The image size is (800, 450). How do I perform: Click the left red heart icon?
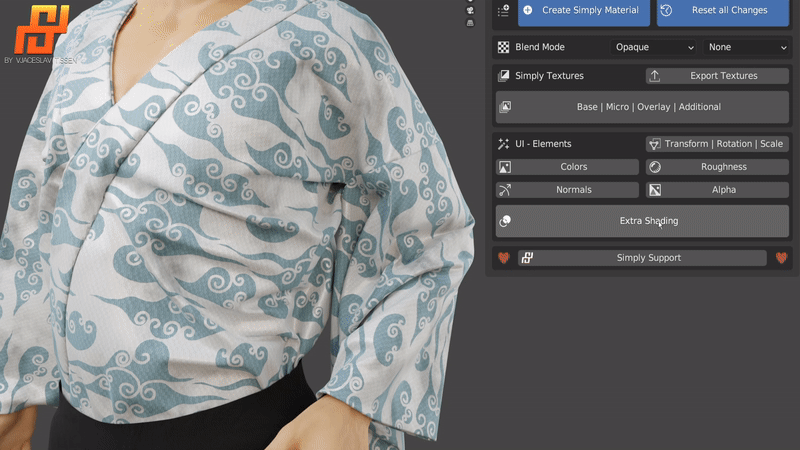pyautogui.click(x=504, y=258)
